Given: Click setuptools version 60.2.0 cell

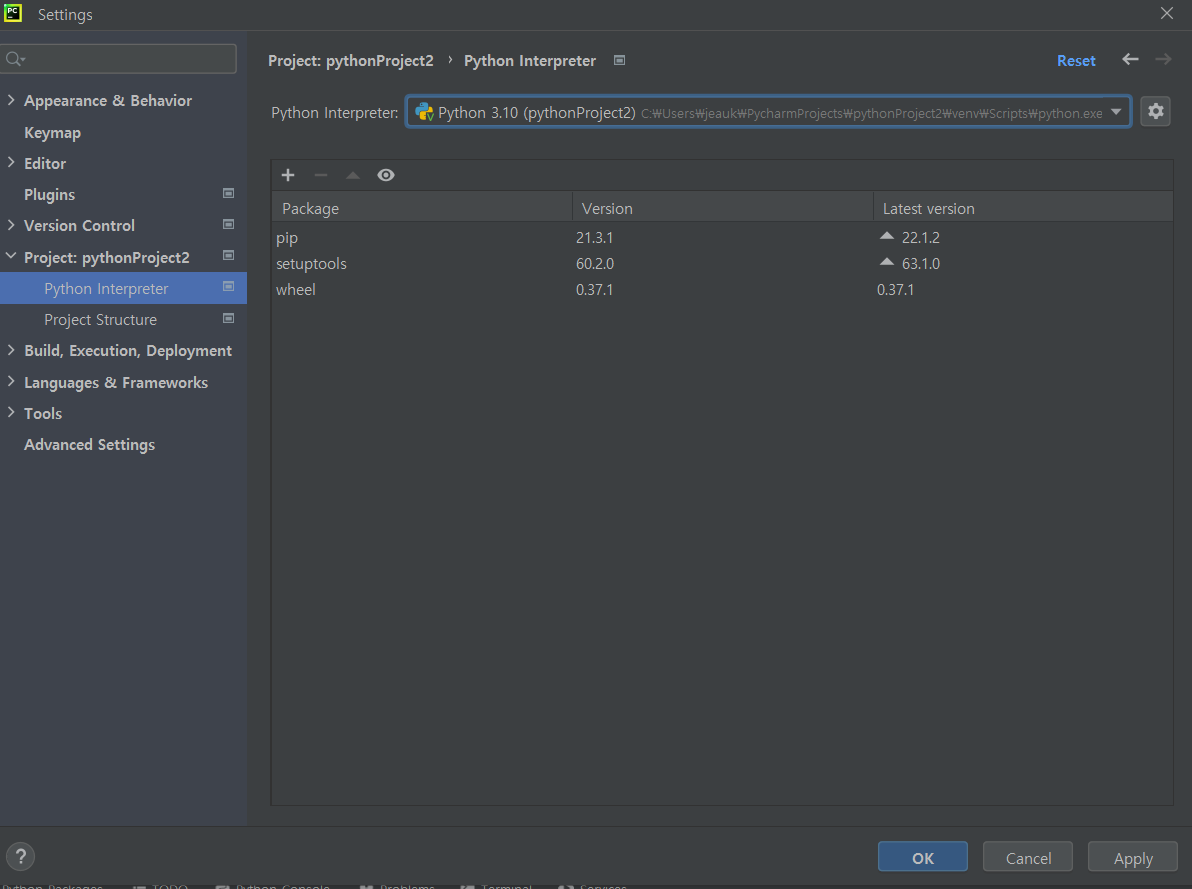Looking at the screenshot, I should point(595,263).
